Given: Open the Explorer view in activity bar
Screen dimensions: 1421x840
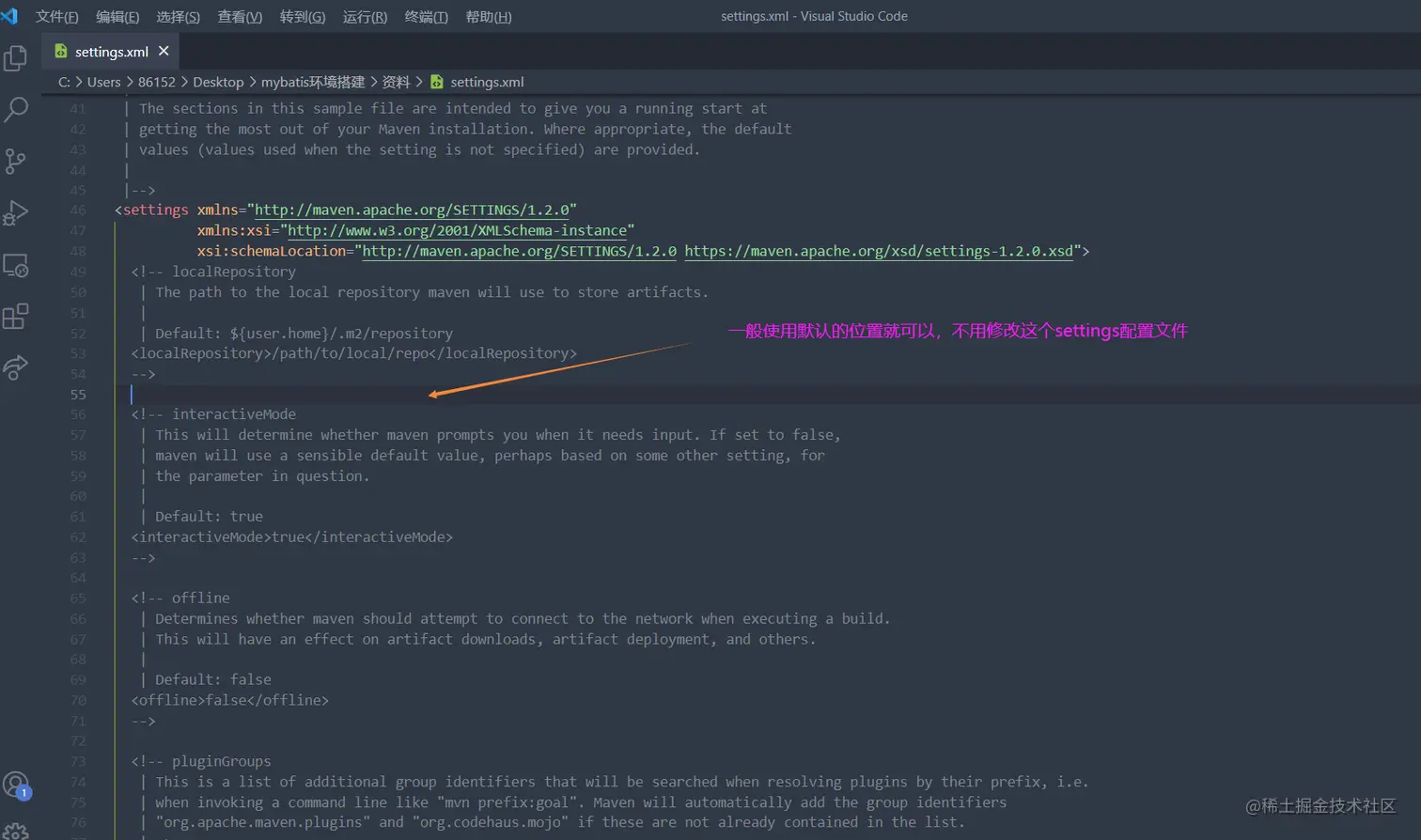Looking at the screenshot, I should click(16, 58).
